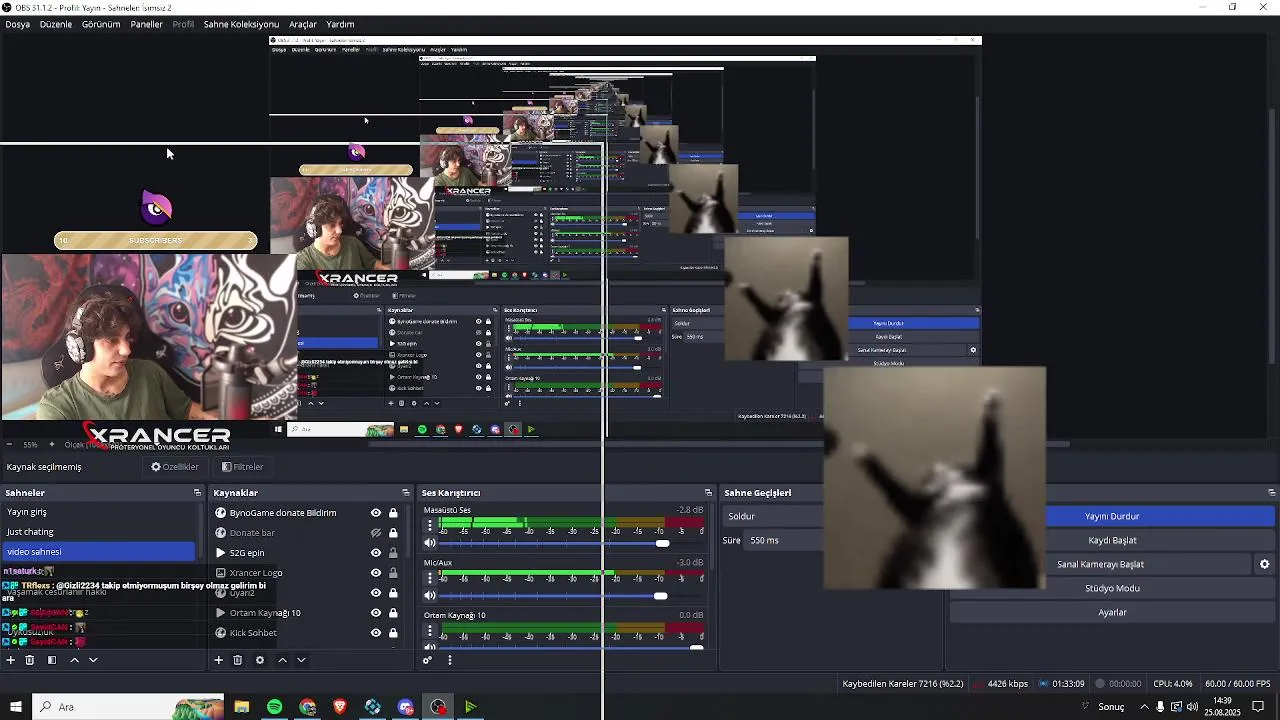Enable Stüdyo Modu
The height and width of the screenshot is (720, 1280).
pyautogui.click(x=1112, y=588)
